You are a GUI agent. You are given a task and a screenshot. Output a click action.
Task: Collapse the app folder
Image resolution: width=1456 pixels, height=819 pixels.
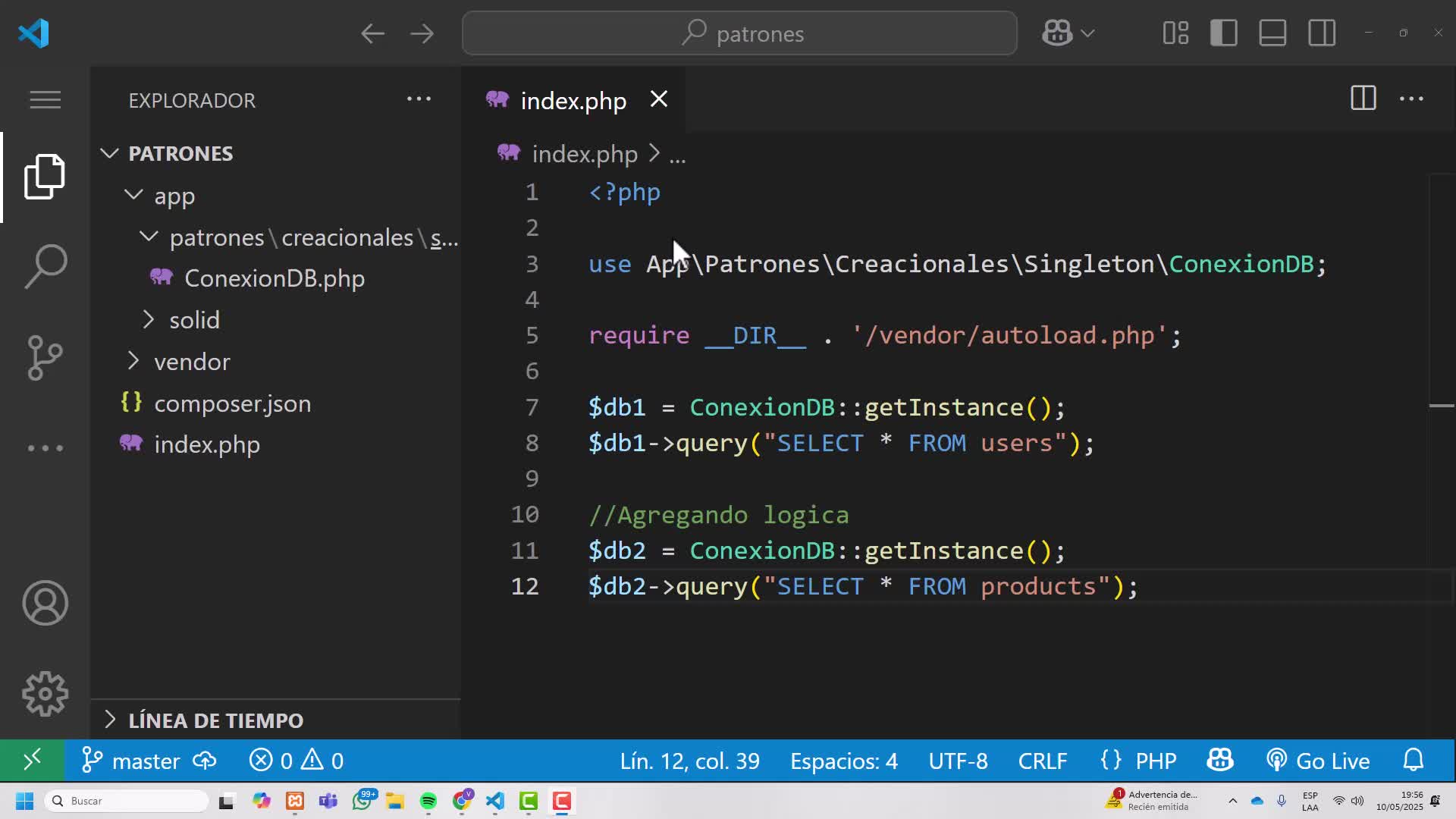coord(174,196)
